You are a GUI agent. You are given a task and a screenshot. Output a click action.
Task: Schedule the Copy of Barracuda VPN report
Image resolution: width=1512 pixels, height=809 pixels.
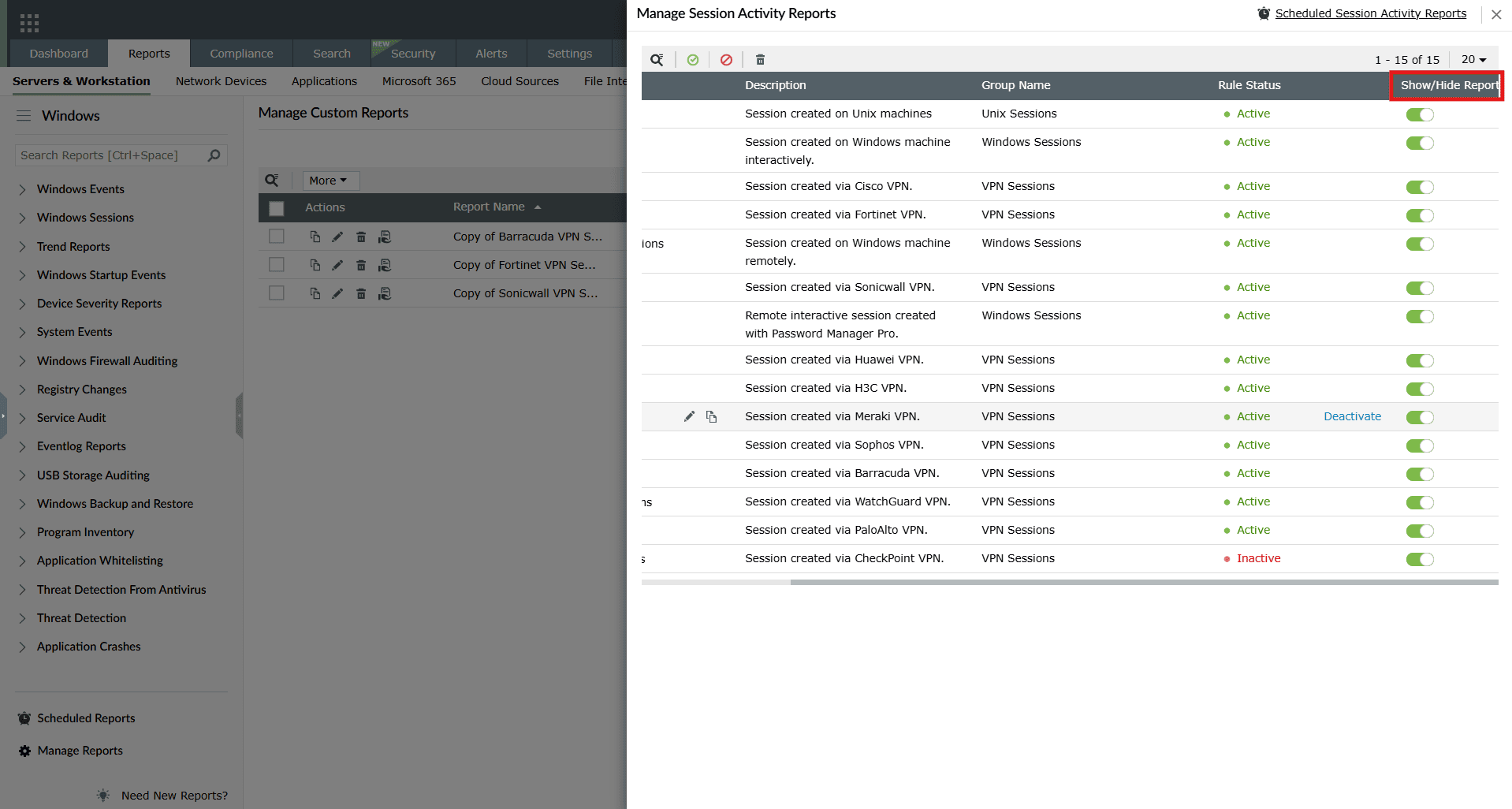[x=385, y=237]
